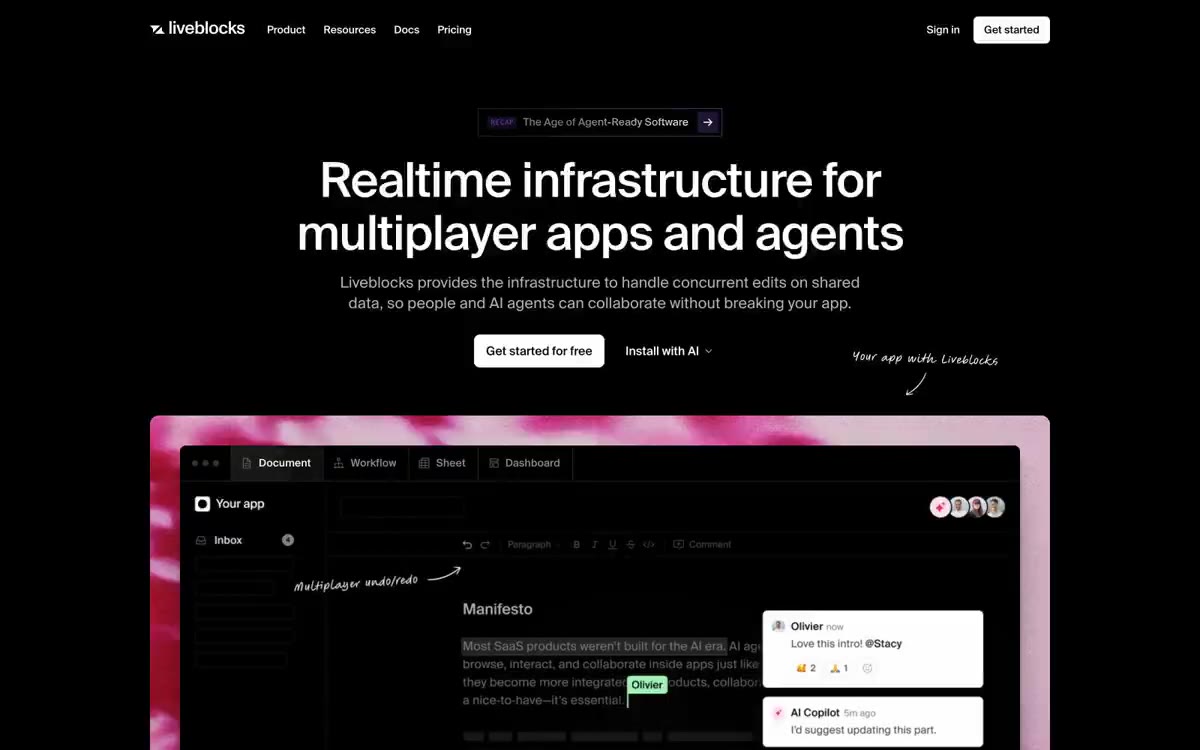
Task: Click the Comment button in editor toolbar
Action: (703, 545)
